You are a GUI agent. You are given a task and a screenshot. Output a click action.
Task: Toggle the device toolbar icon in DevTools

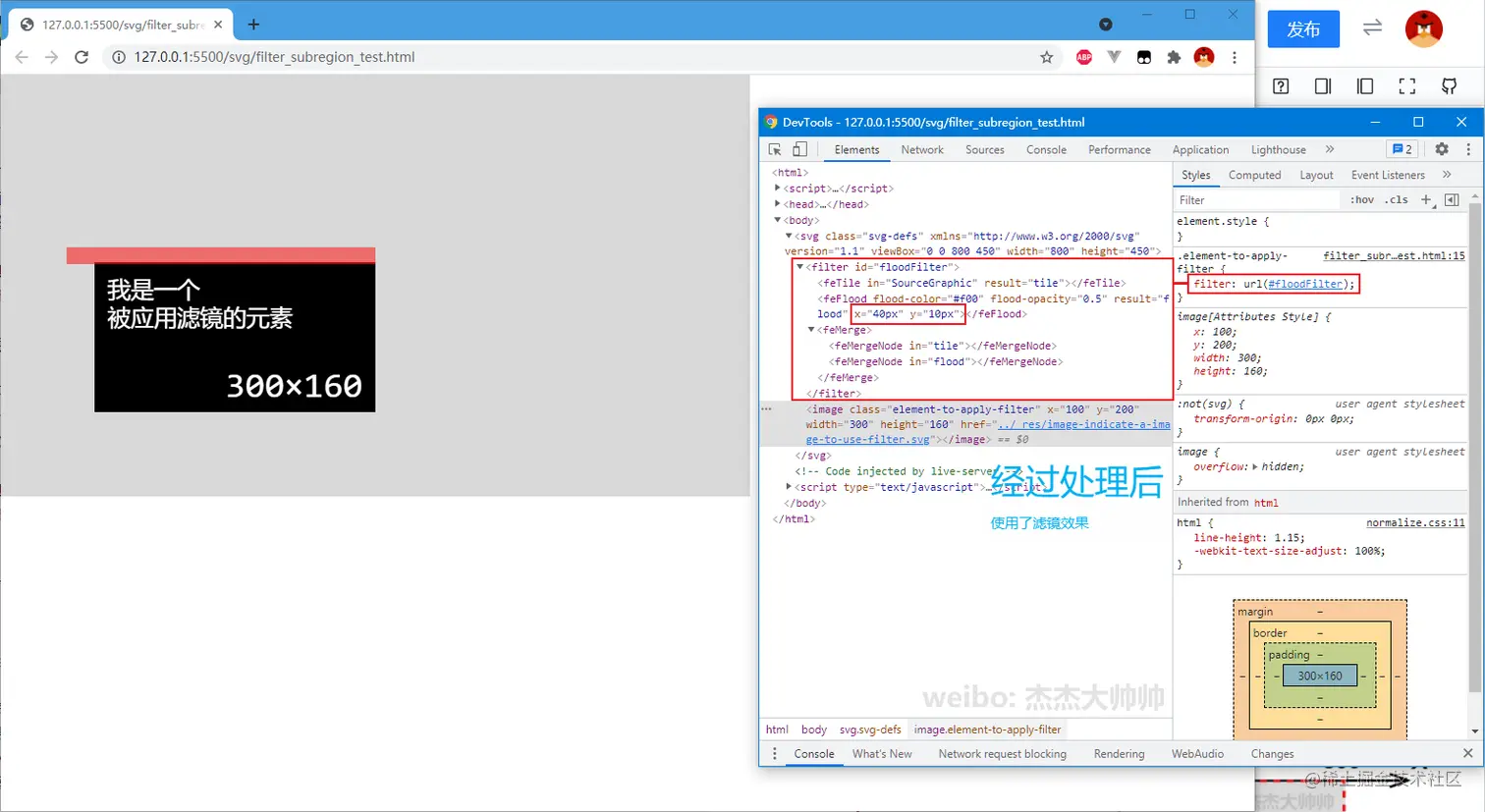point(799,149)
